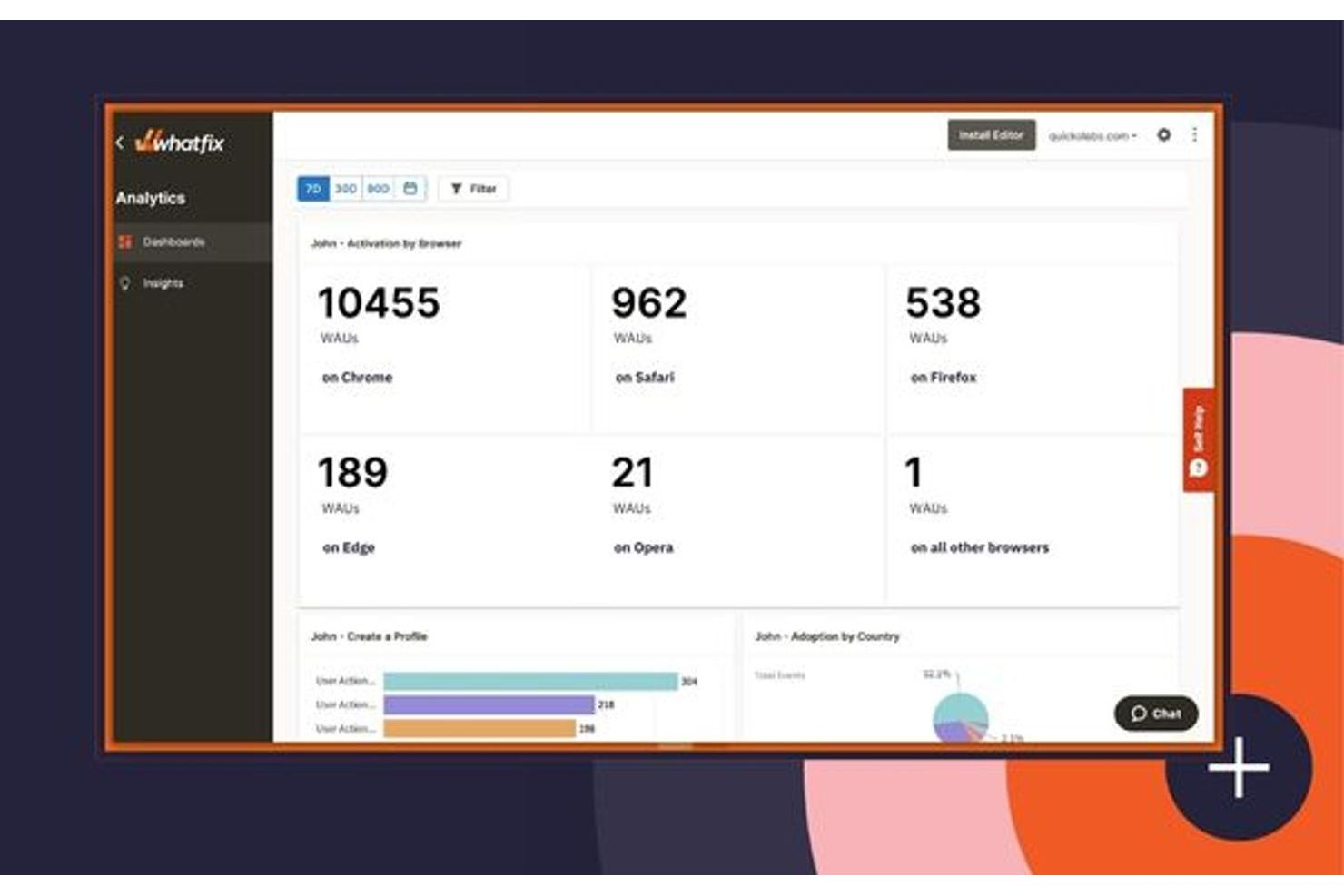Screen dimensions: 1344x896
Task: Click the large plus circle icon
Action: [x=1238, y=767]
